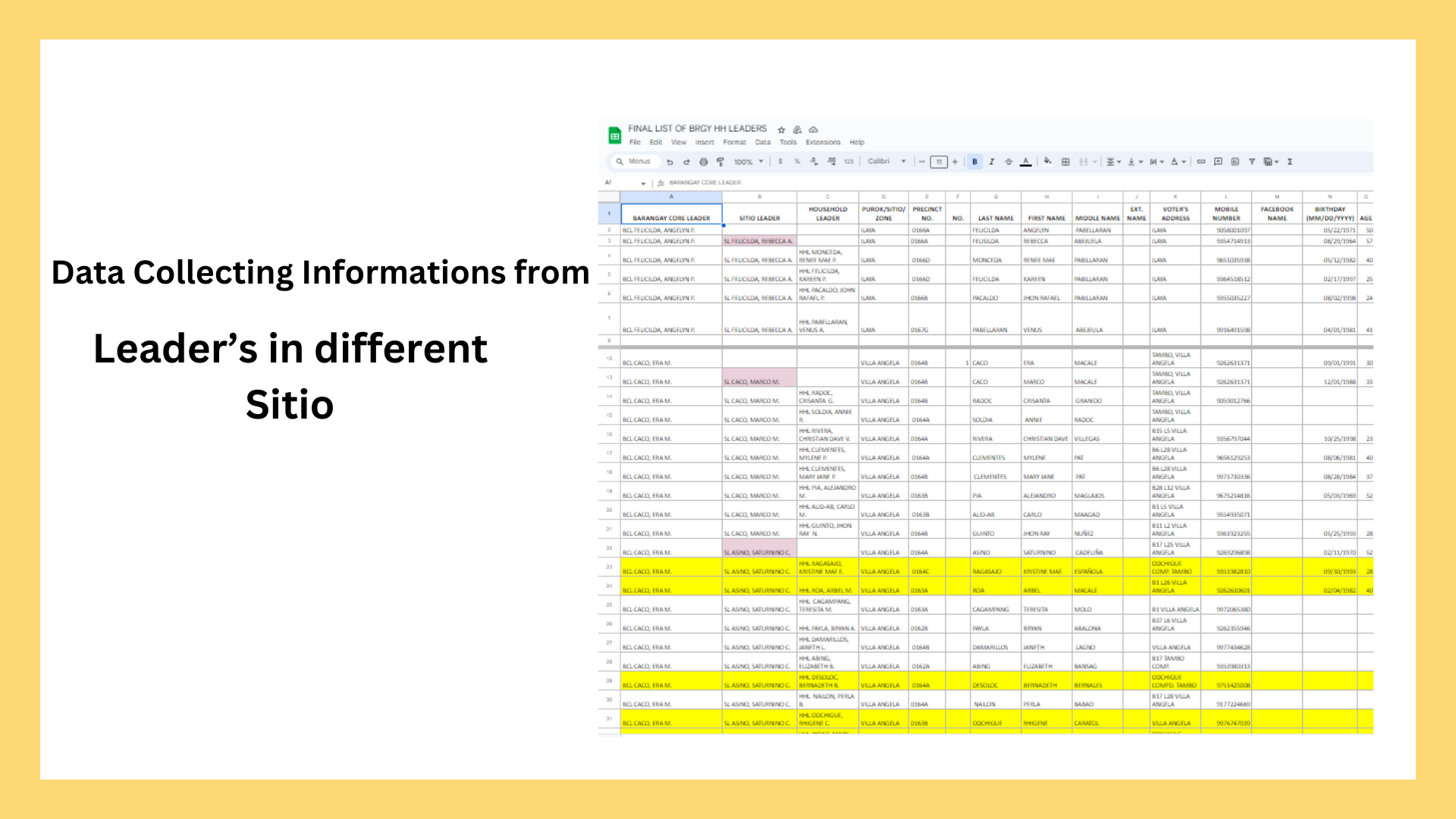Click the insert link icon
The height and width of the screenshot is (819, 1456).
click(1201, 162)
